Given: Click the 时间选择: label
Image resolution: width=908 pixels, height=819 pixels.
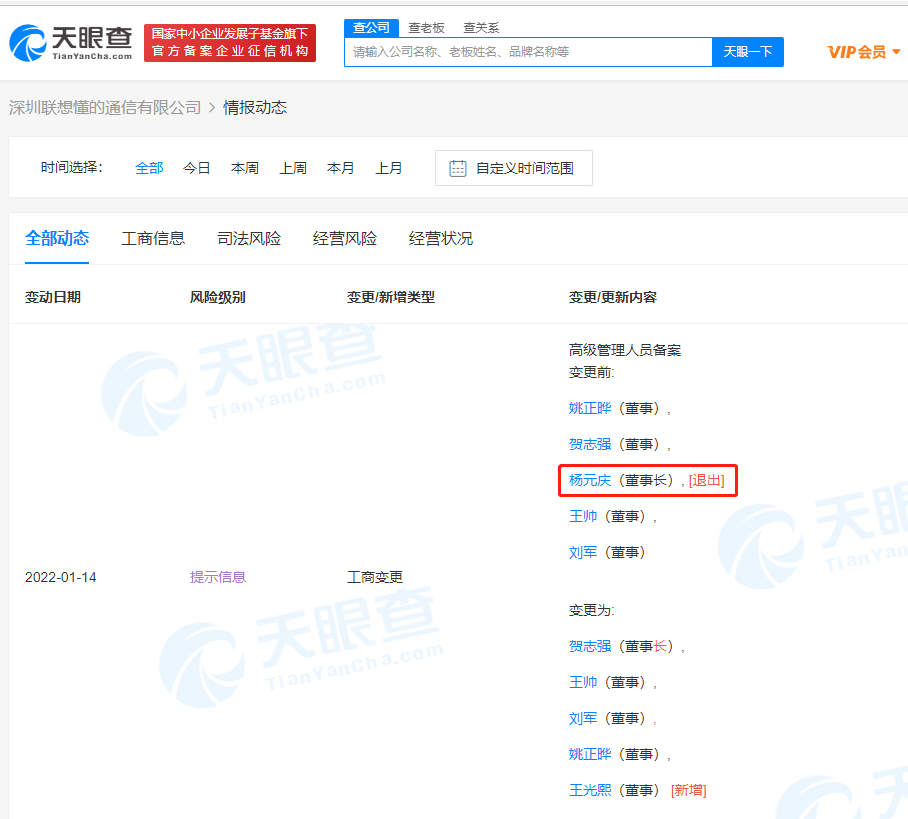Looking at the screenshot, I should tap(72, 167).
